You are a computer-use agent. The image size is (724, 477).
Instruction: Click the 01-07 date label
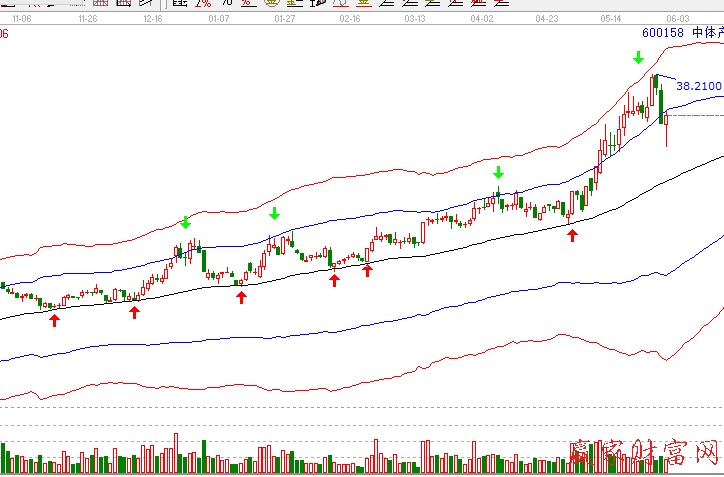coord(218,18)
